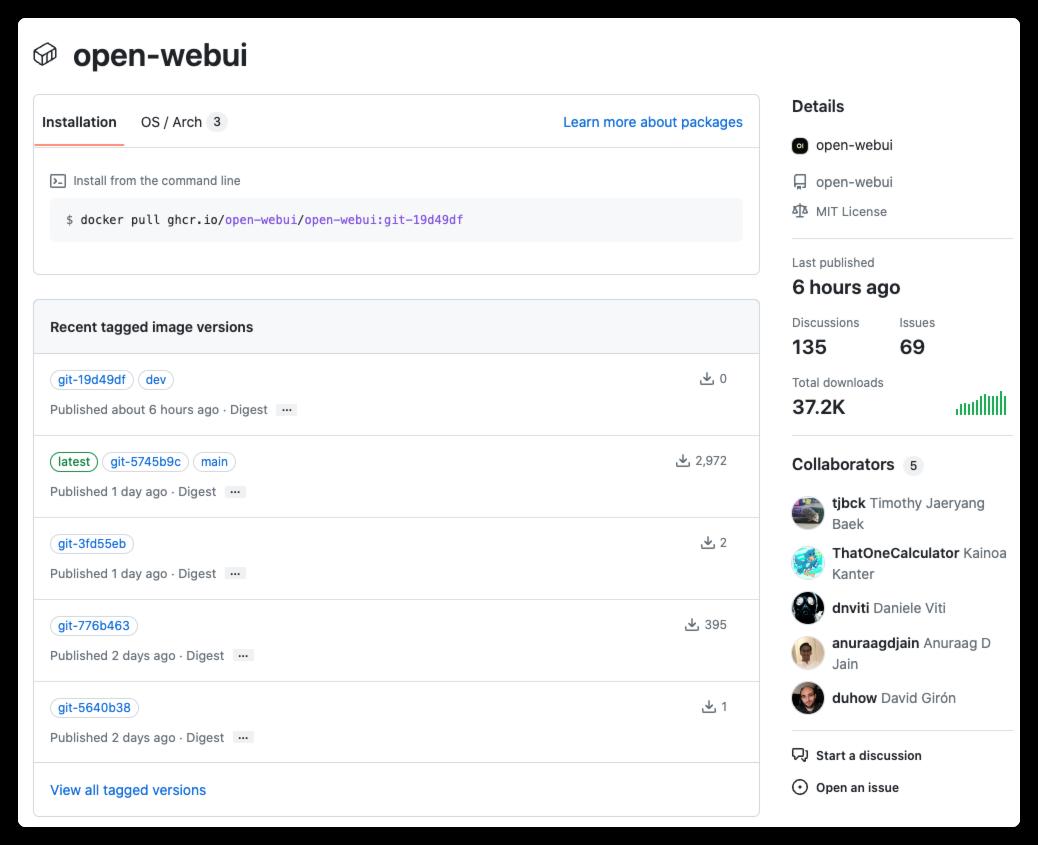
Task: Click the package box icon beside title
Action: [45, 55]
